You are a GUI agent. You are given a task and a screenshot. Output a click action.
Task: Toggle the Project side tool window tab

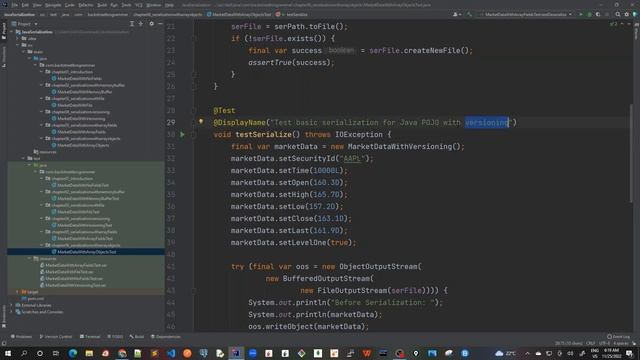pyautogui.click(x=4, y=31)
